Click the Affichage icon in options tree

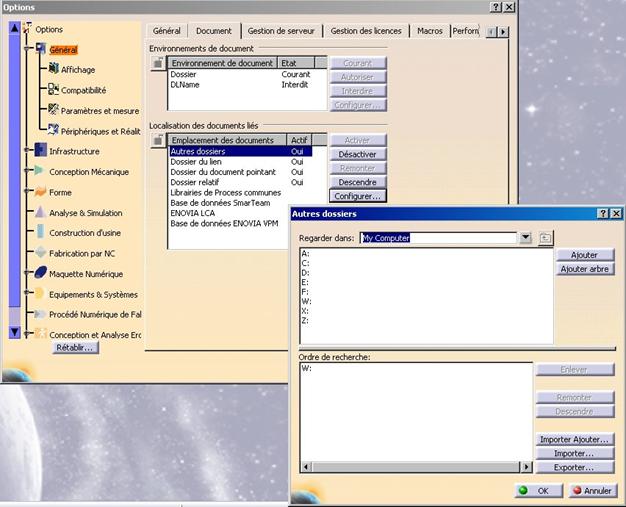click(53, 69)
